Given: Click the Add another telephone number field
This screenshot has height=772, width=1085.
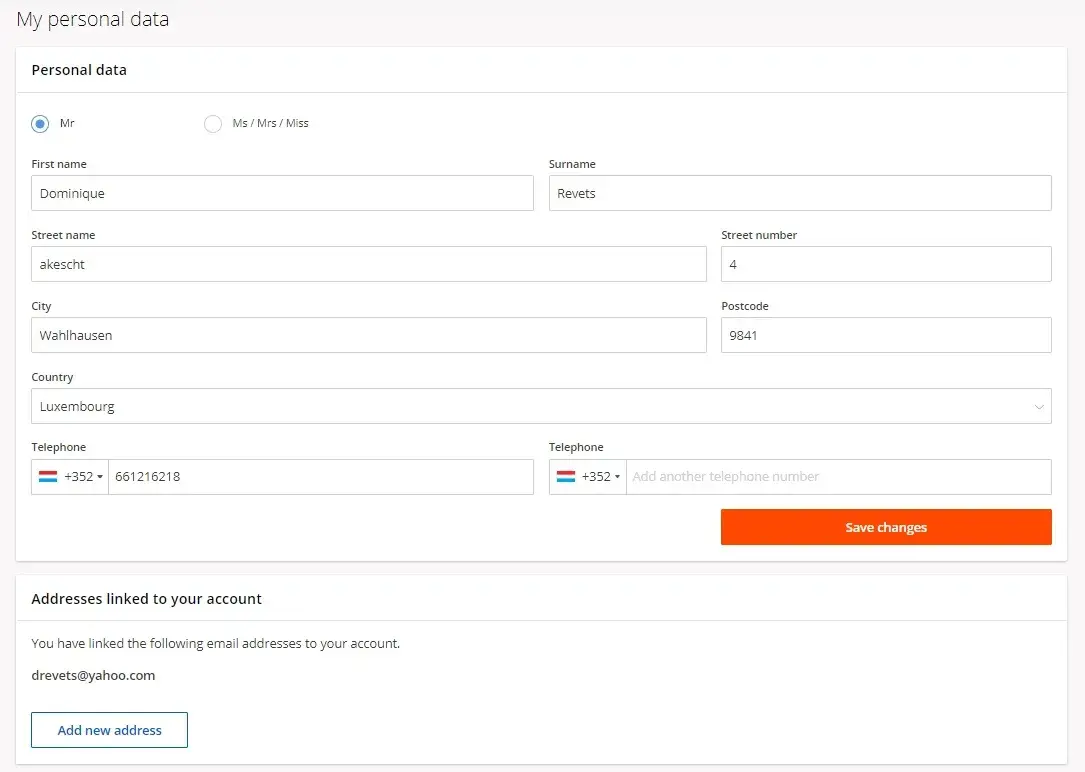Looking at the screenshot, I should [838, 477].
